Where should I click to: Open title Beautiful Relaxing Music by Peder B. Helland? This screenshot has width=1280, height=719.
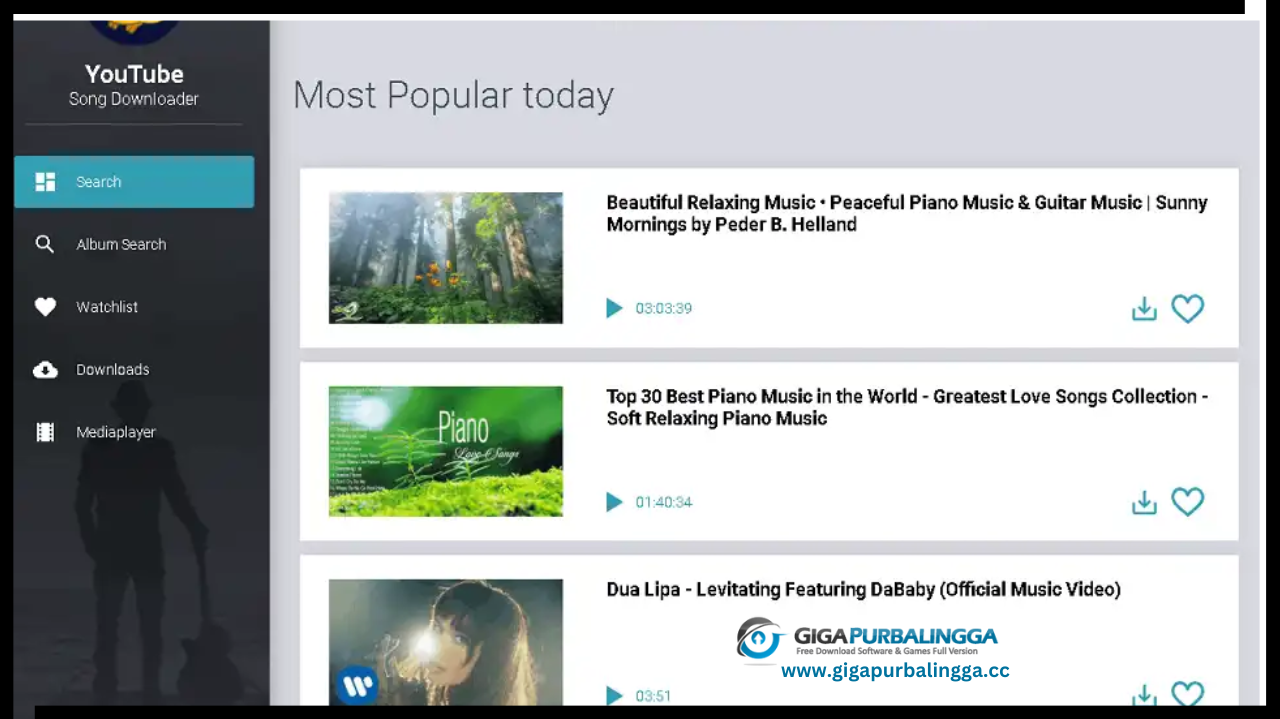[907, 213]
